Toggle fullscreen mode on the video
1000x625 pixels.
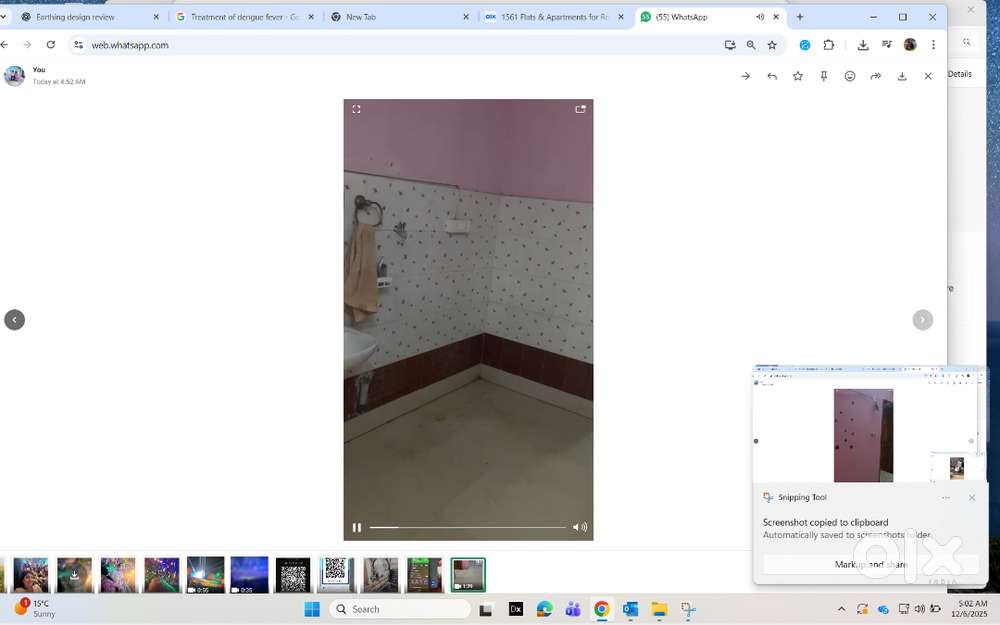point(356,109)
